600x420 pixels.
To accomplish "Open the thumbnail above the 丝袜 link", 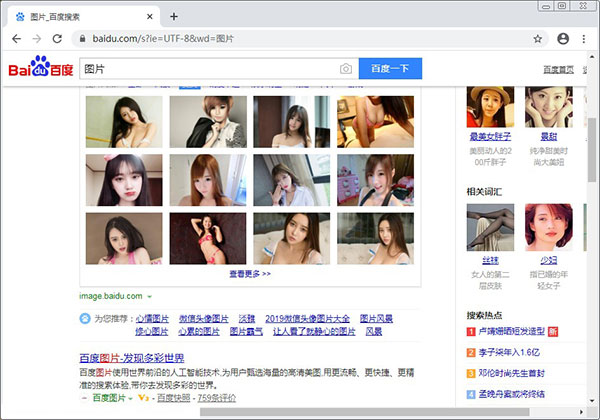I will coord(490,227).
